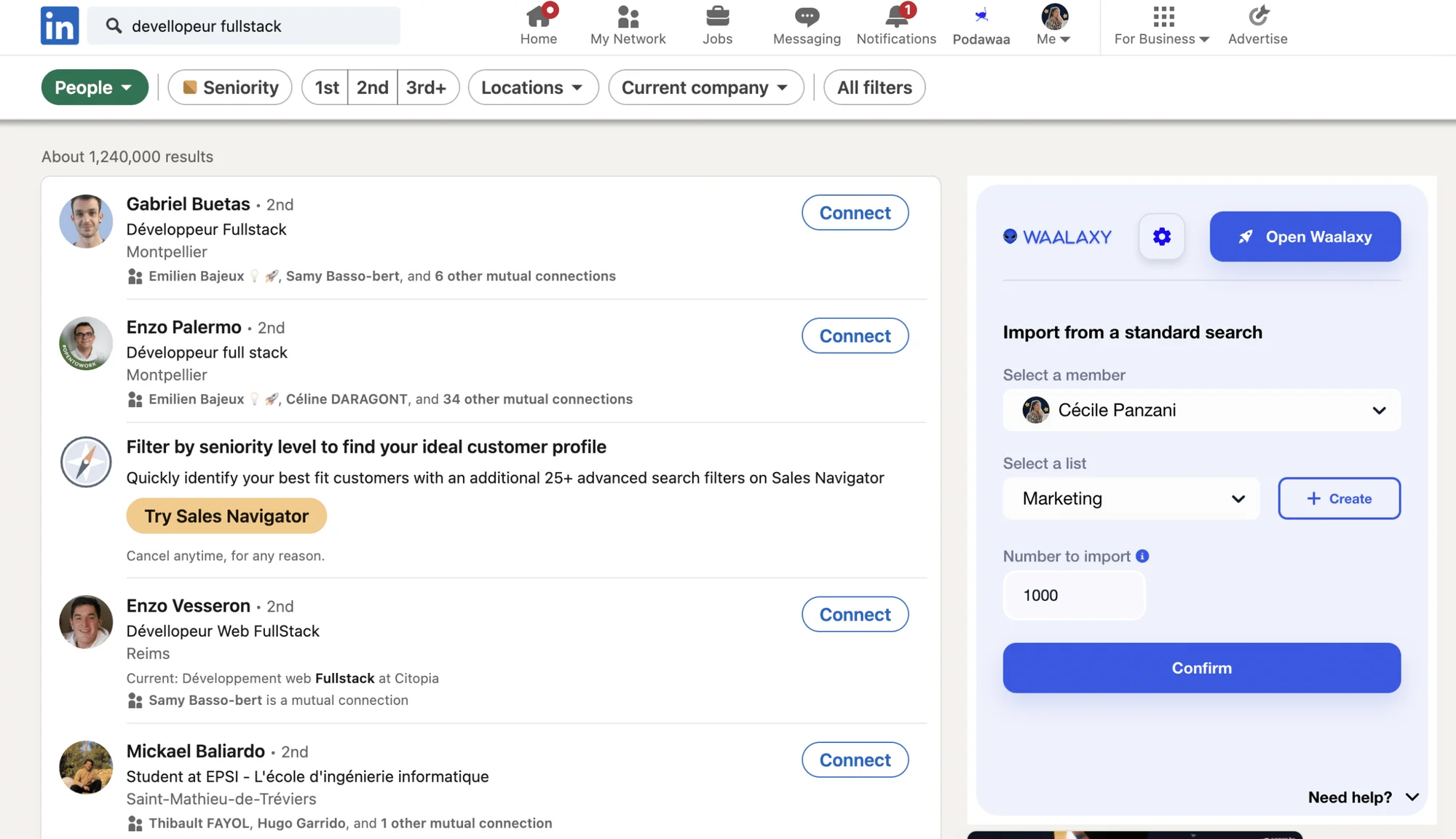This screenshot has height=839, width=1456.
Task: Click 'Cancel anytime, for any reason.' text
Action: [226, 556]
